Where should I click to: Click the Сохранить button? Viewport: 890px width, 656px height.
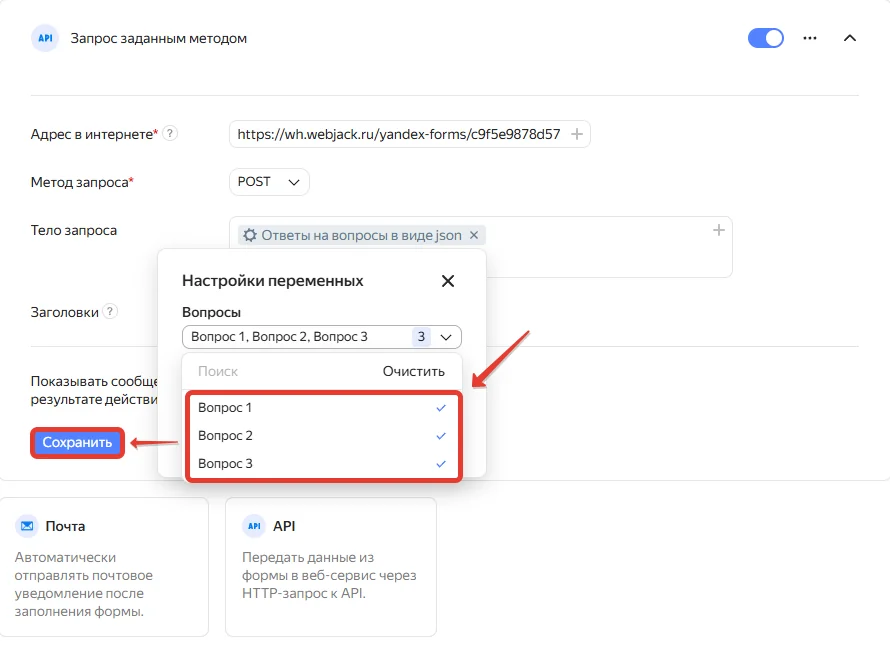click(x=77, y=443)
